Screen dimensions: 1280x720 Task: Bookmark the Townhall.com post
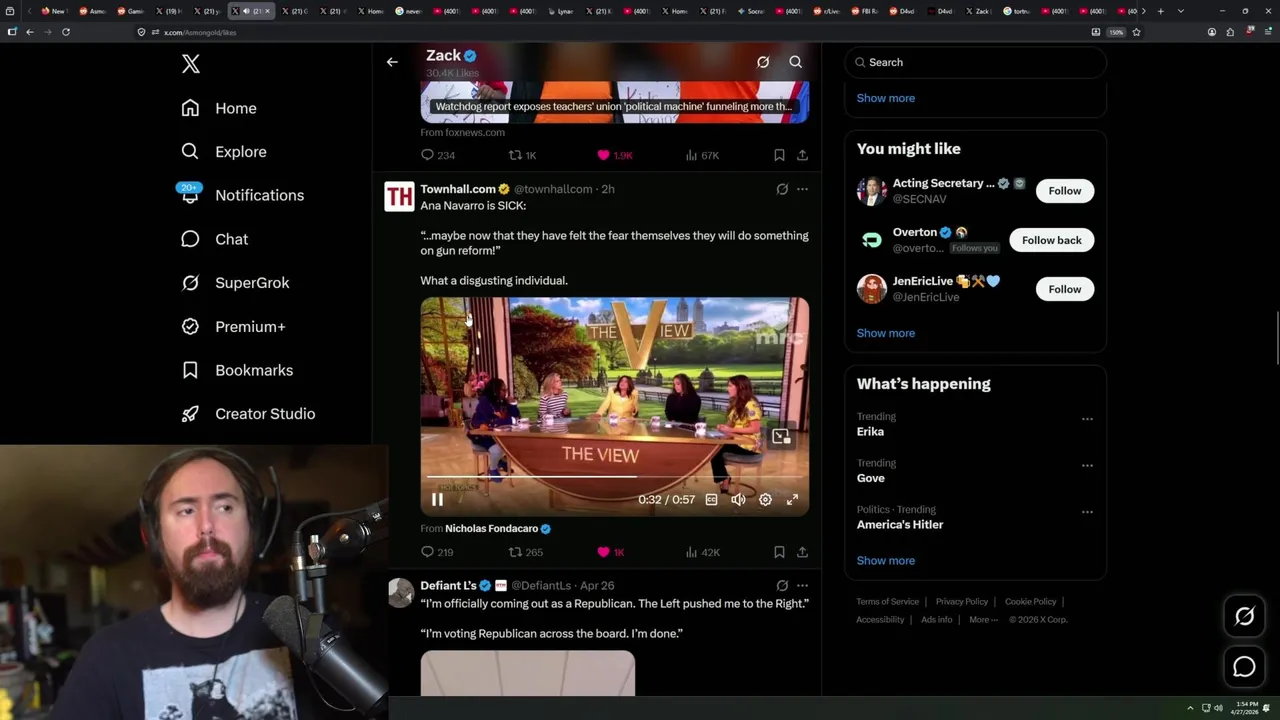click(x=779, y=552)
